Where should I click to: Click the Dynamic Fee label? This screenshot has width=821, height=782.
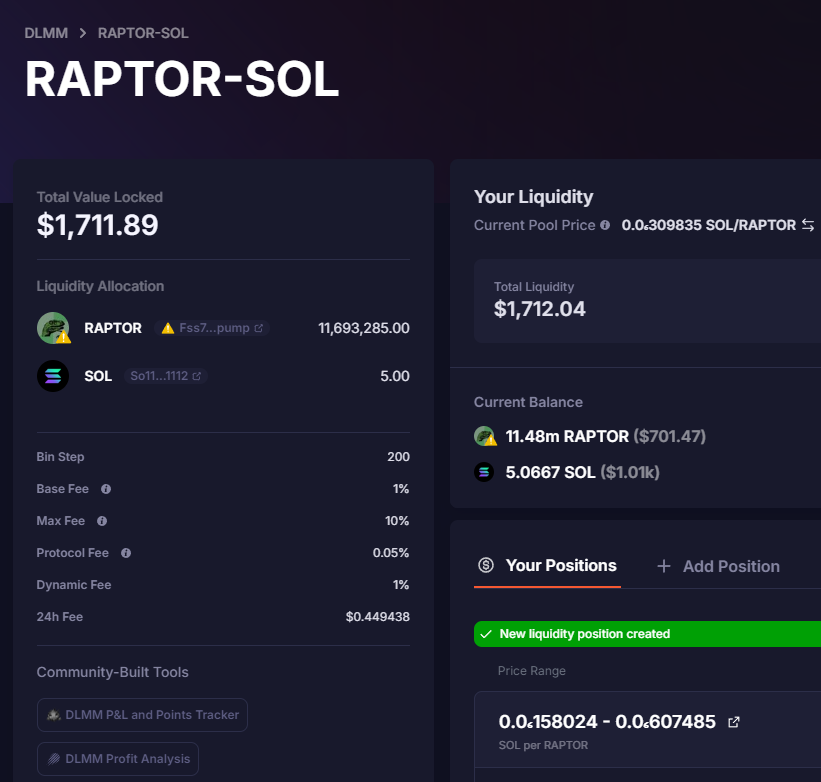click(74, 585)
